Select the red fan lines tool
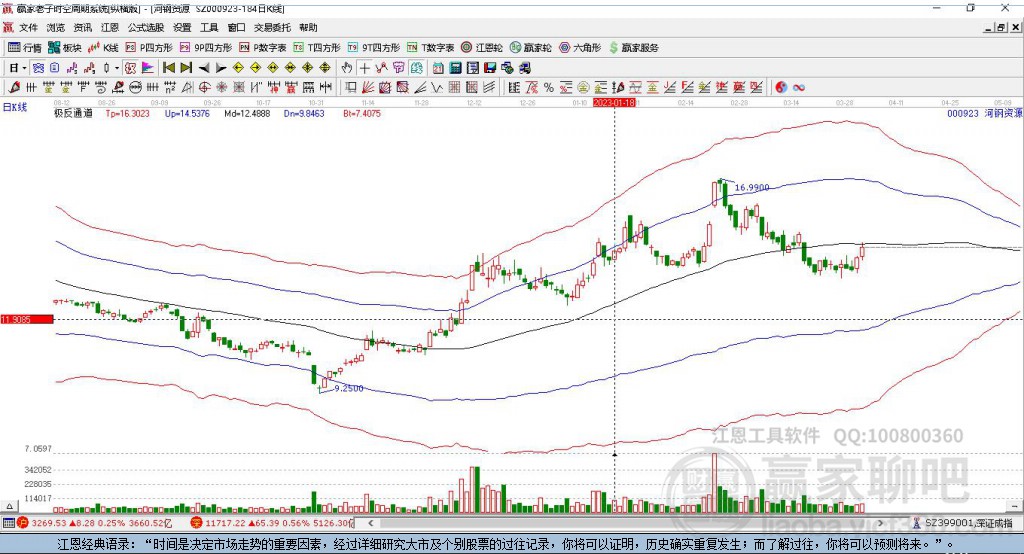 click(368, 87)
